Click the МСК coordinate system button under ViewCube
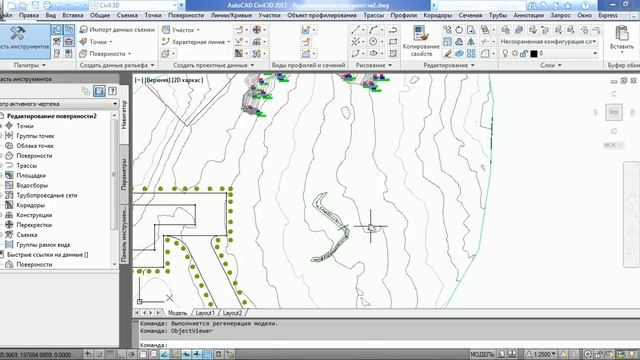640x360 pixels. point(613,145)
